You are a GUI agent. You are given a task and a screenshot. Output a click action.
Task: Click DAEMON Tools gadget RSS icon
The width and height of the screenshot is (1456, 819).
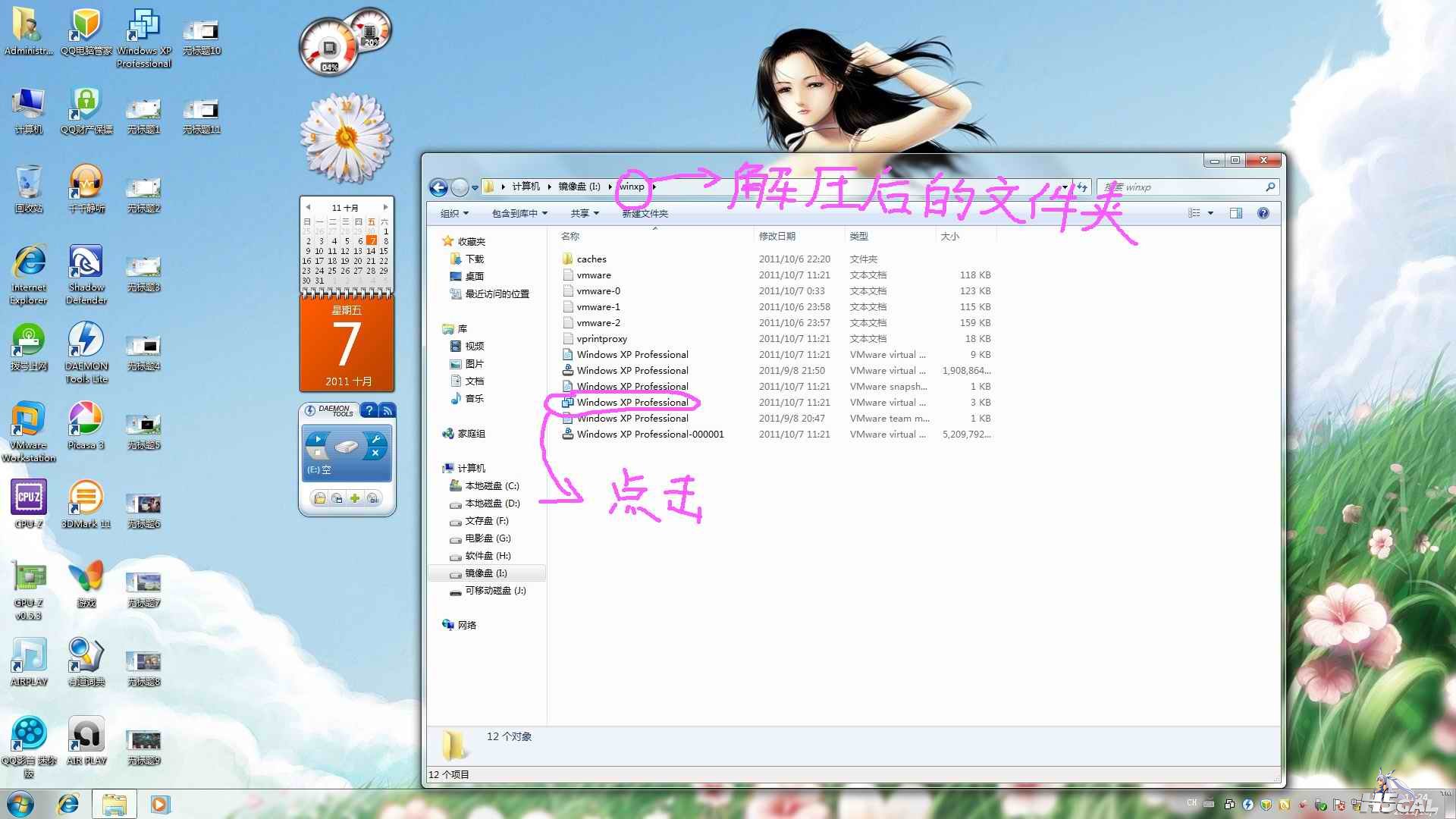point(387,410)
